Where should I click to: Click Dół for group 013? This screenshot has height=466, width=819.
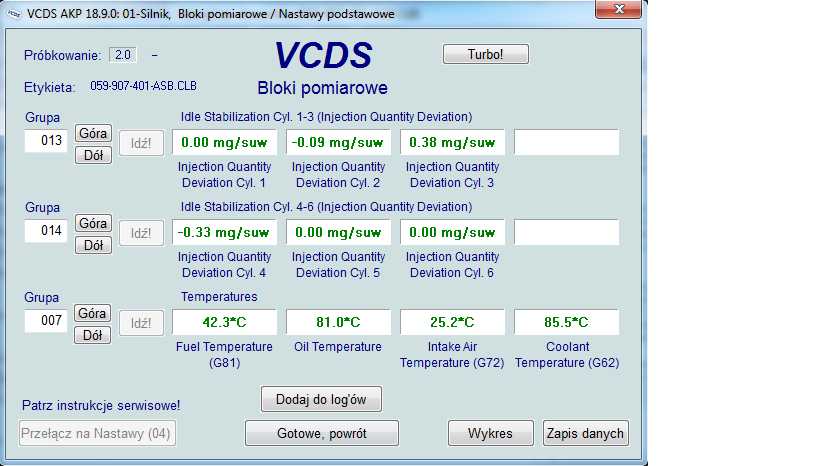[x=93, y=155]
